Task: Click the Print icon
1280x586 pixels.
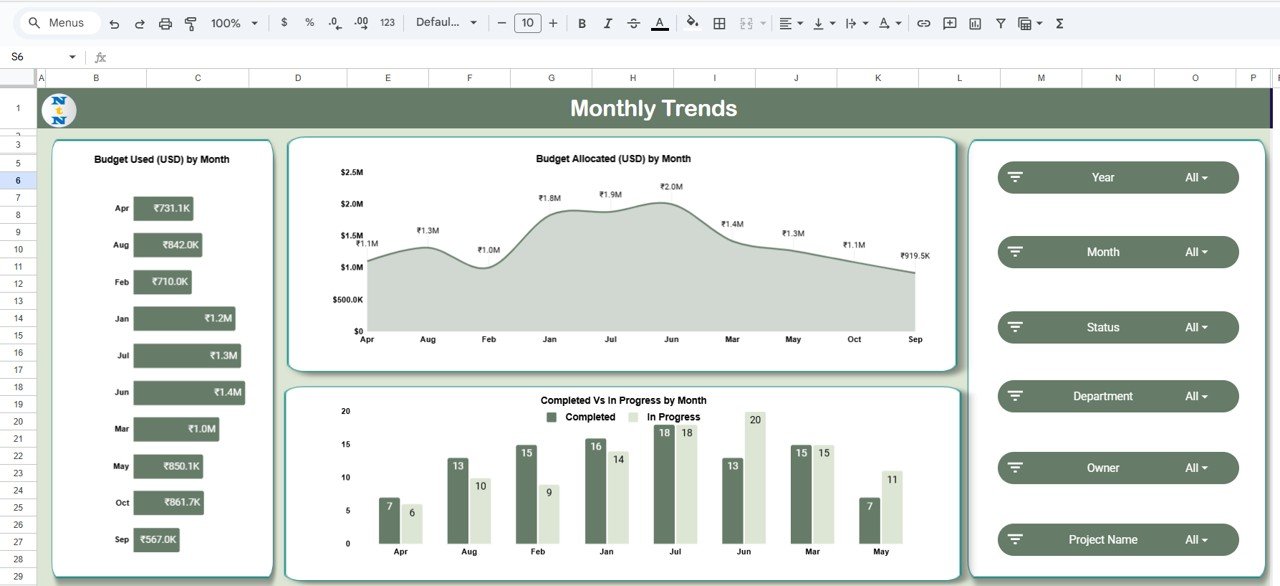Action: click(x=165, y=22)
